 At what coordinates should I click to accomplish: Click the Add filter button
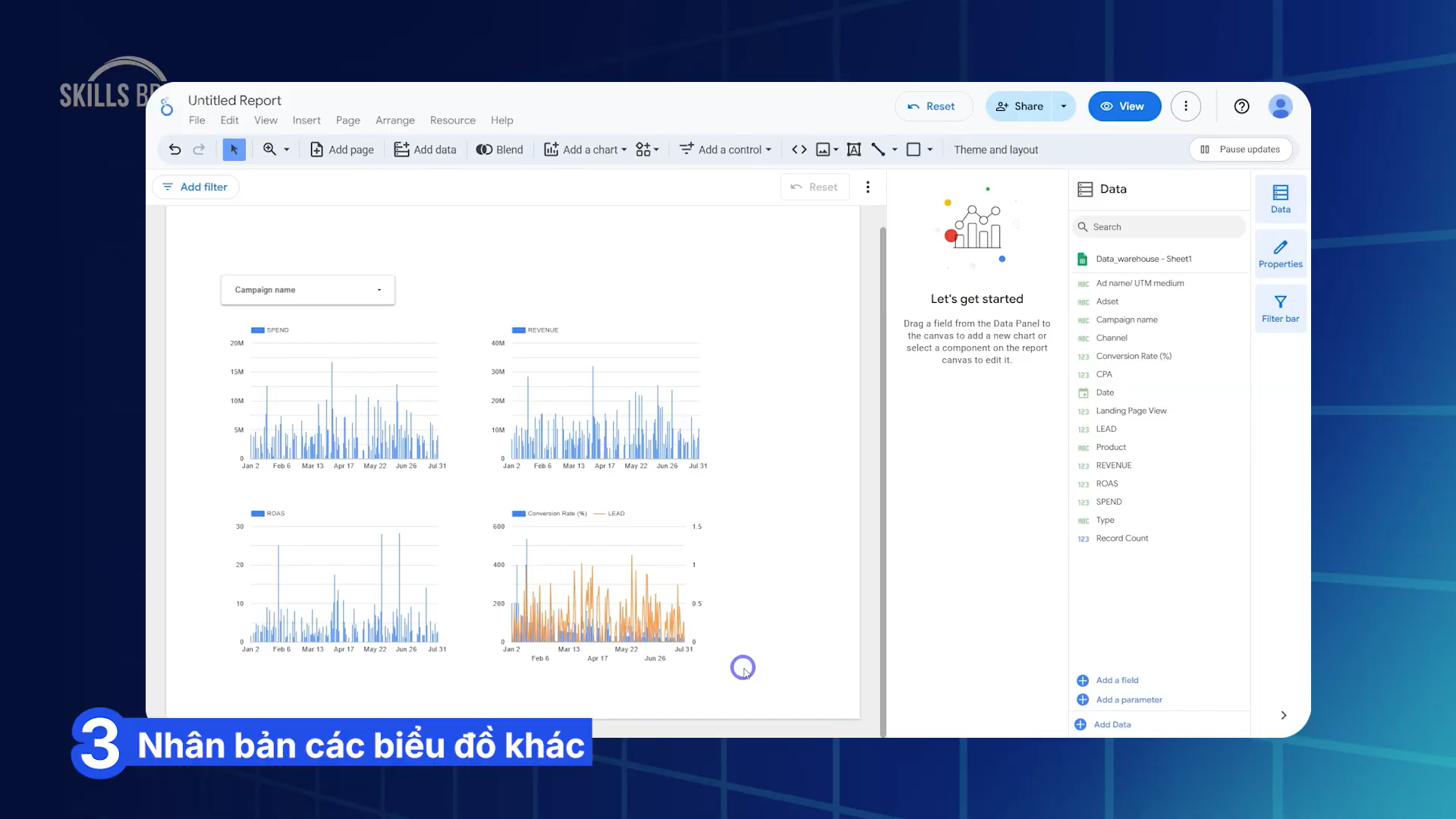pyautogui.click(x=196, y=187)
